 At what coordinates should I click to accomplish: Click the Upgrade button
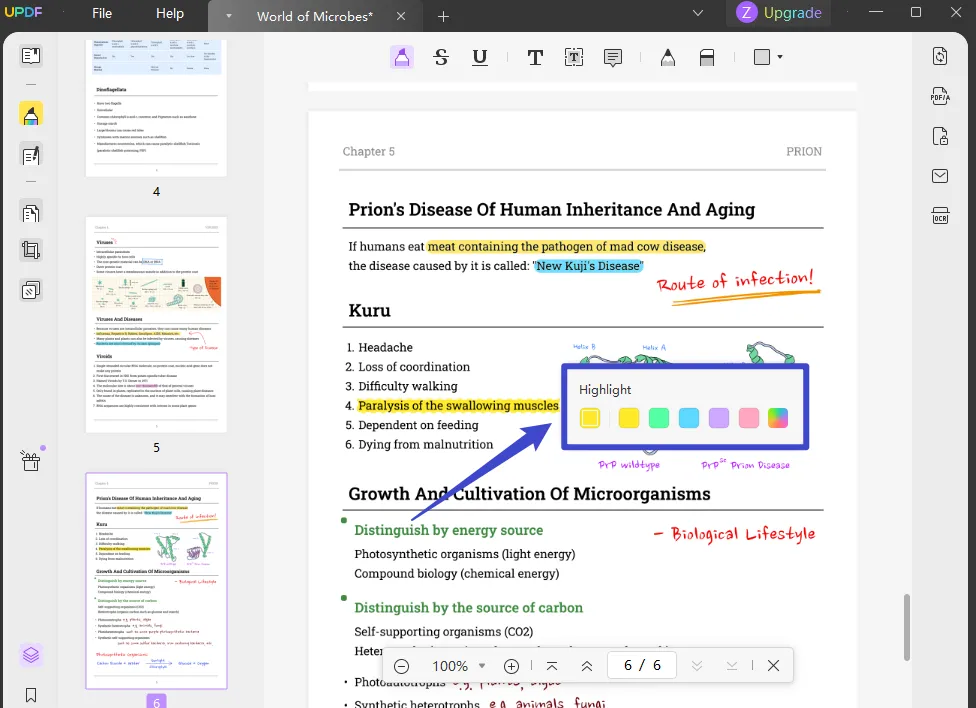778,12
